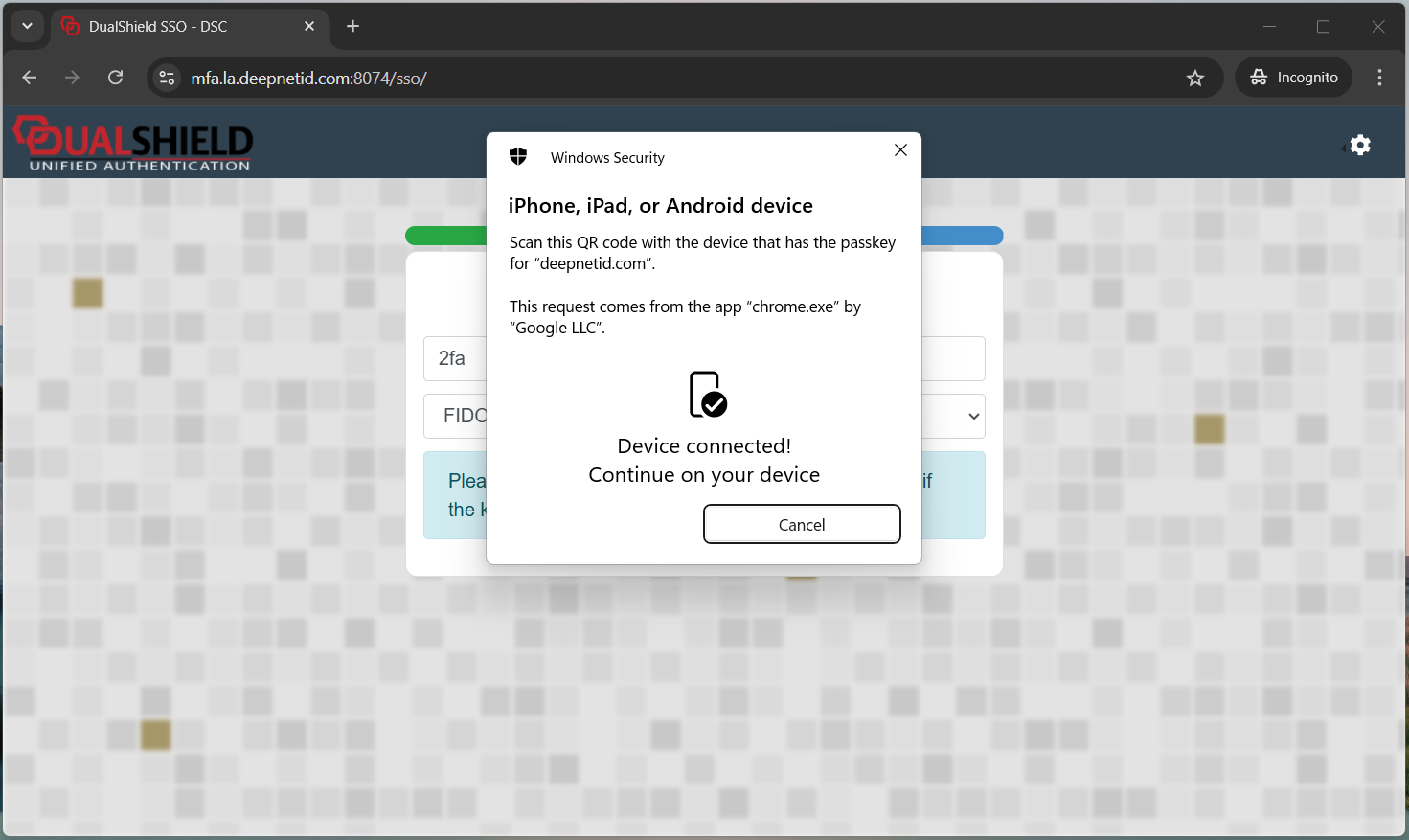The image size is (1409, 840).
Task: Expand the FIDO authentication method dropdown
Action: [973, 417]
